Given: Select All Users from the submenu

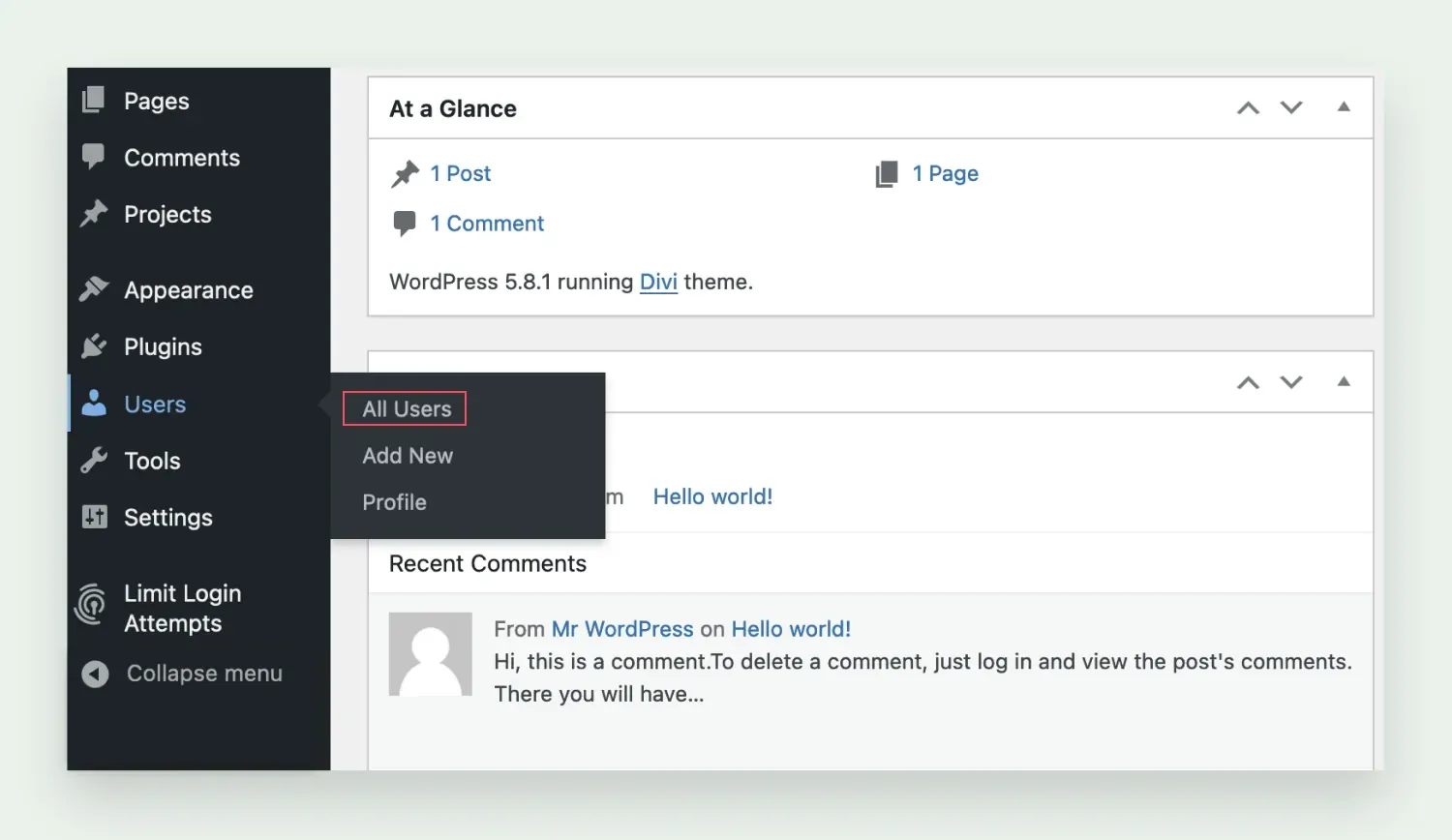Looking at the screenshot, I should pos(407,409).
